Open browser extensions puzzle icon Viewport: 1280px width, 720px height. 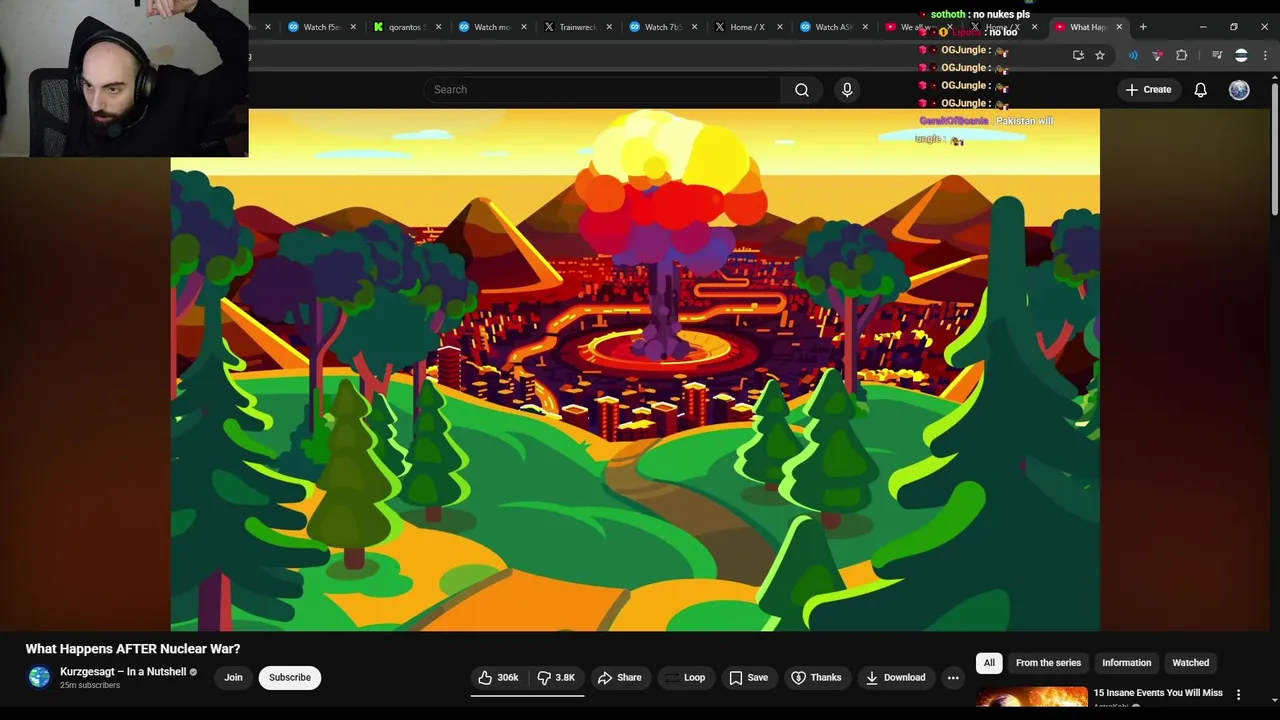tap(1181, 56)
